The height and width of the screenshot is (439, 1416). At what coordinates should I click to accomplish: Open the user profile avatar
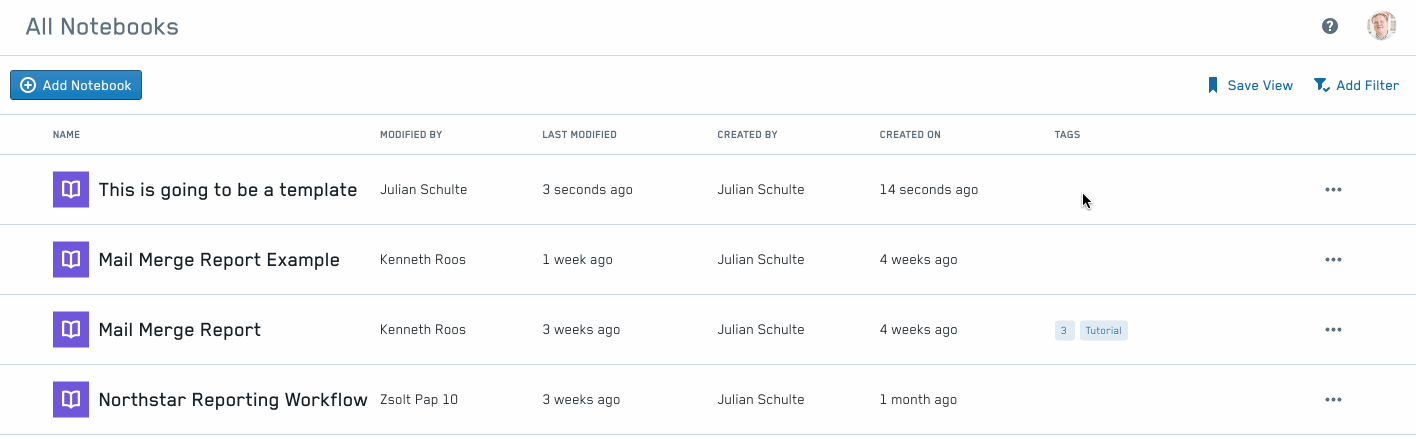coord(1381,26)
